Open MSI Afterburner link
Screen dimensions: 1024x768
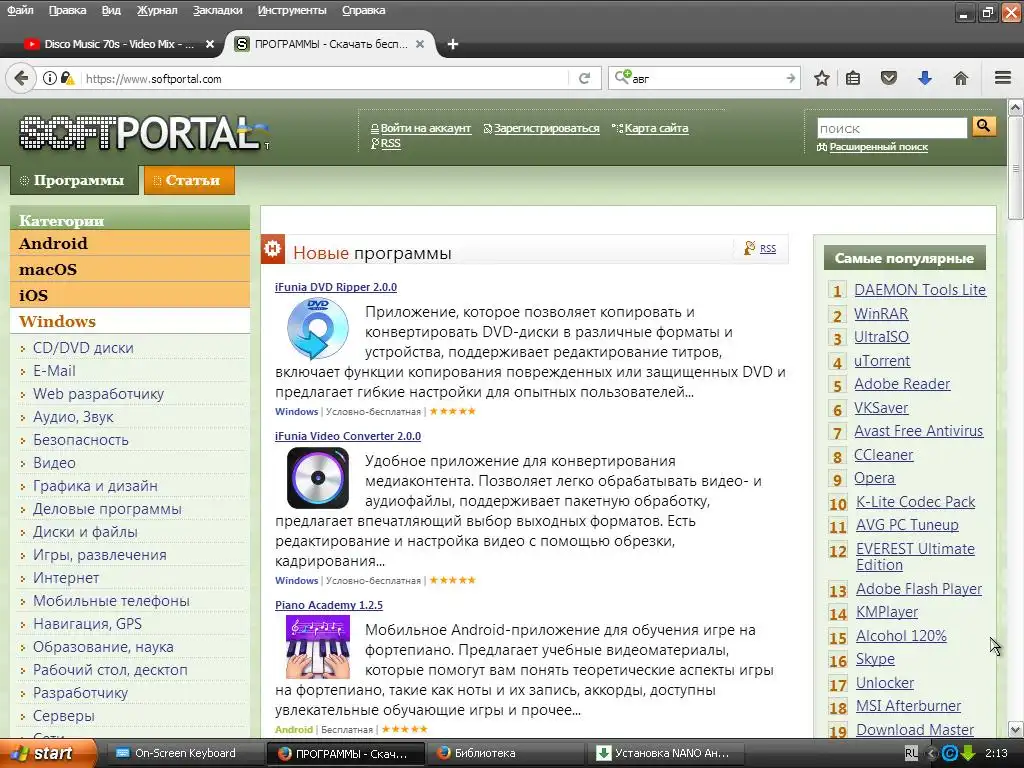908,706
